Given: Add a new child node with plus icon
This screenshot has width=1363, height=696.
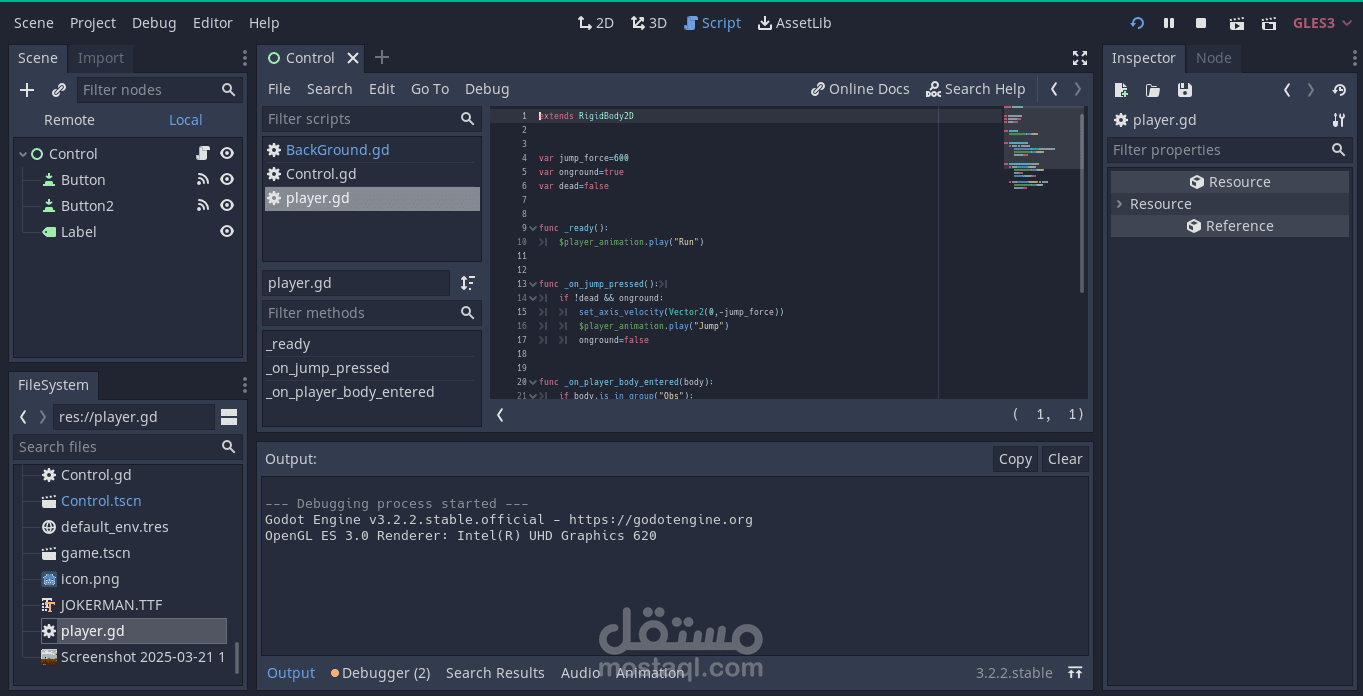Looking at the screenshot, I should click(27, 90).
